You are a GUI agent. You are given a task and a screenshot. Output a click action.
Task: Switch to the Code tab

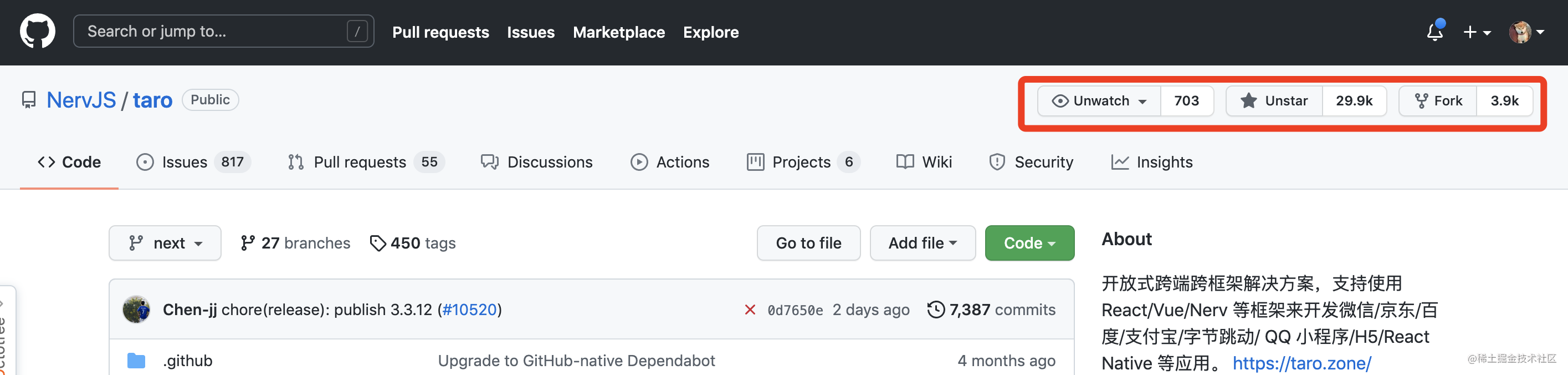tap(69, 162)
